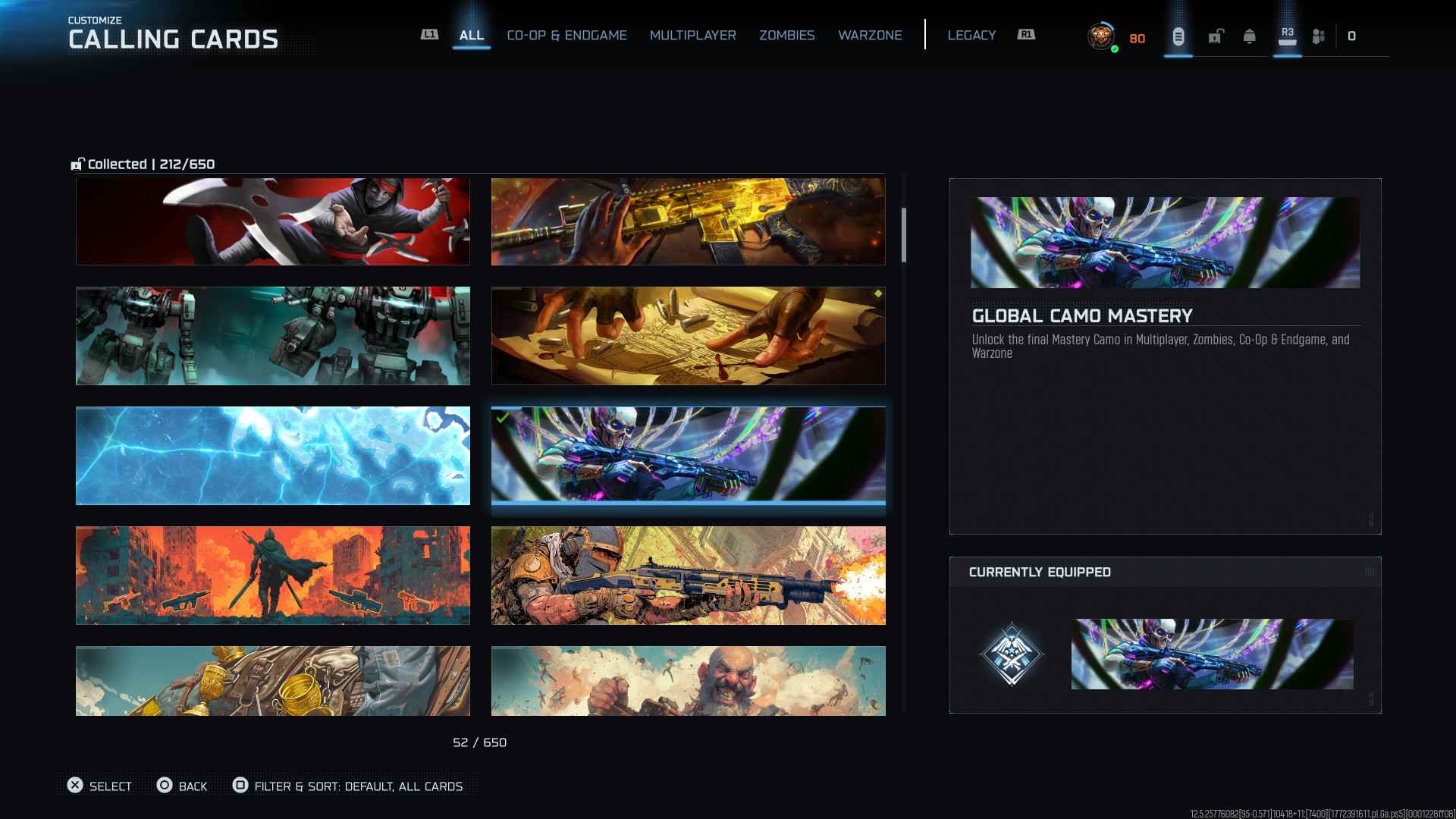Switch to the Warzone tab
This screenshot has height=819, width=1456.
[x=870, y=36]
